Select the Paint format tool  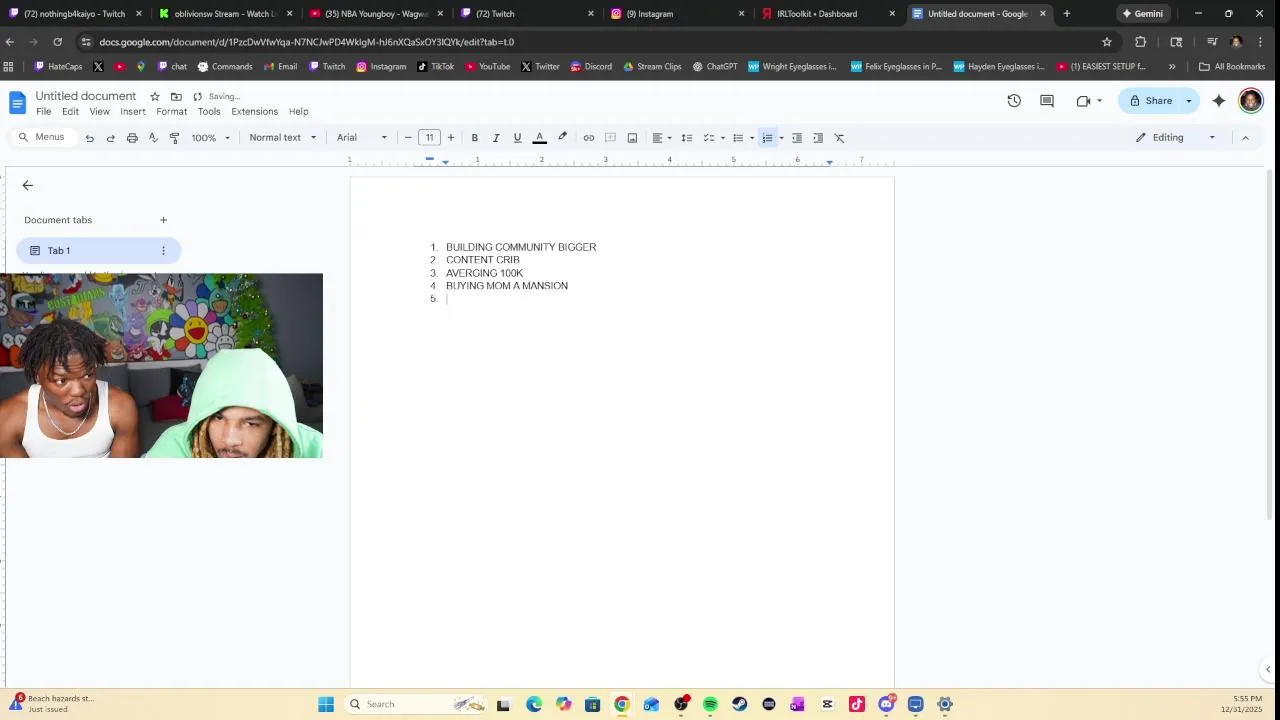(174, 138)
